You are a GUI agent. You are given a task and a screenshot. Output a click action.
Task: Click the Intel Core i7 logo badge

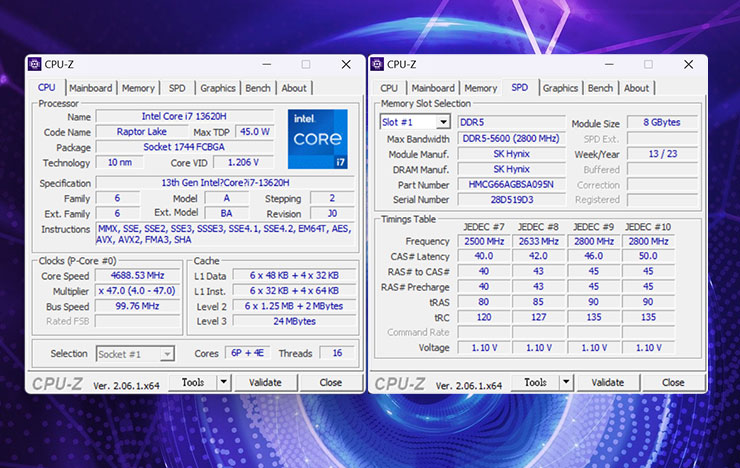[318, 139]
